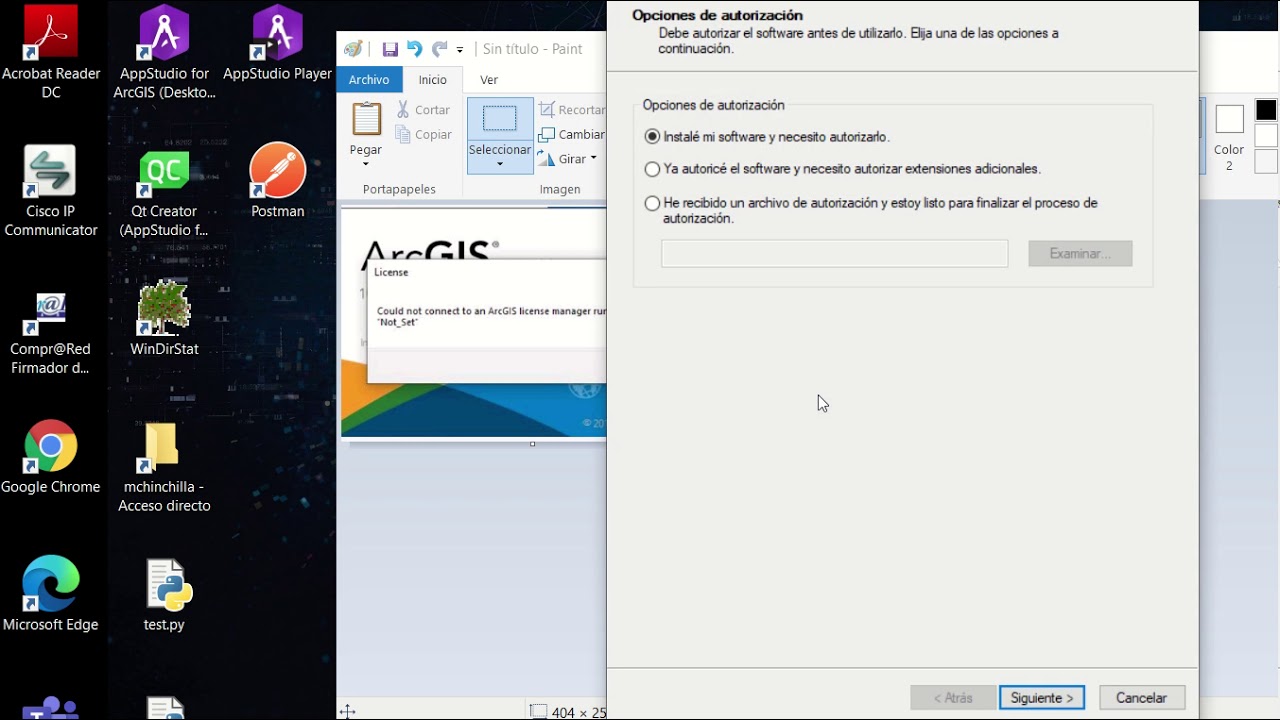Screen dimensions: 1280x720
Task: Launch AppStudio for ArcGIS Desktop
Action: (164, 52)
